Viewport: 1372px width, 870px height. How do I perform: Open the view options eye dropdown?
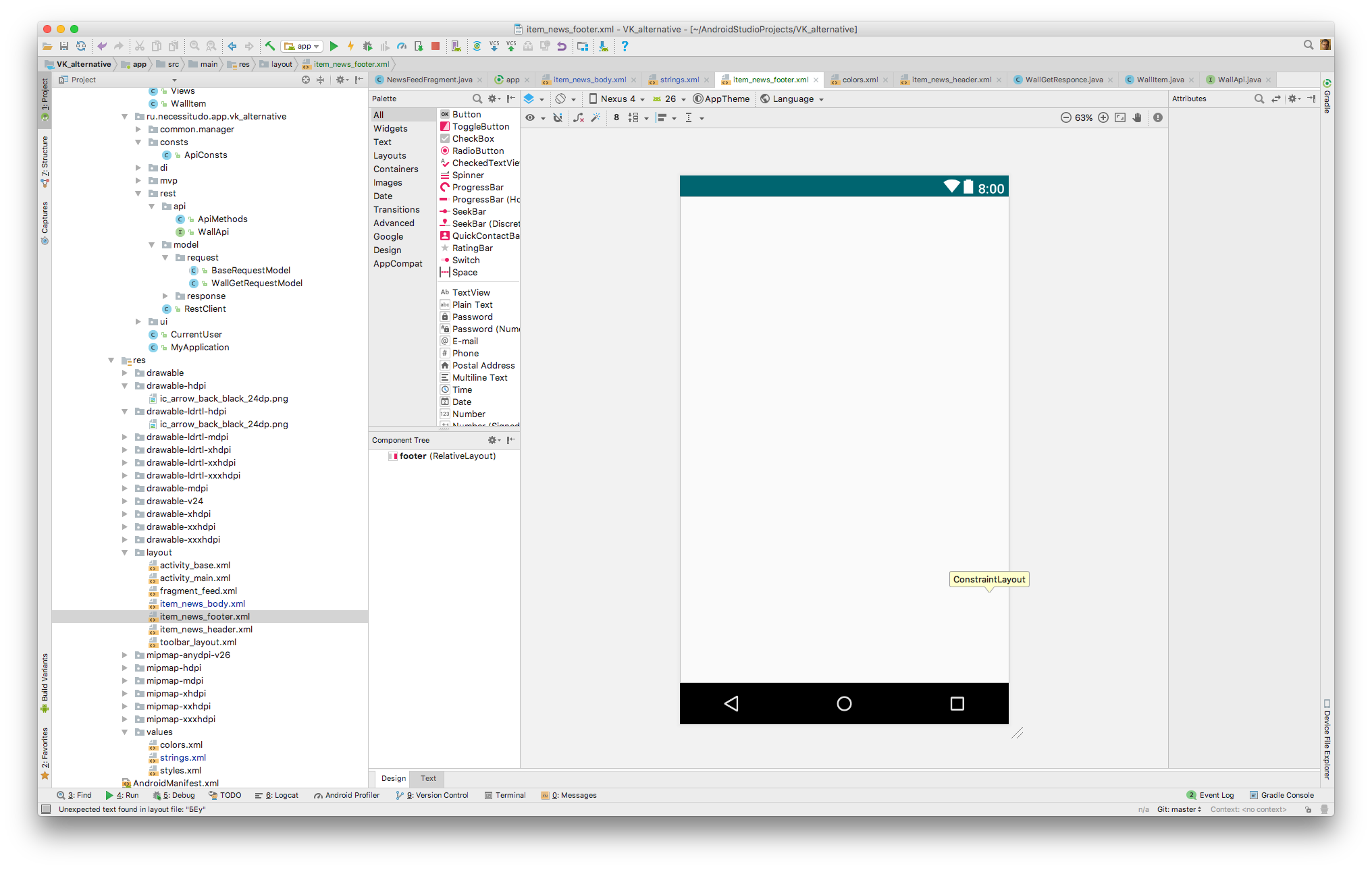coord(535,117)
